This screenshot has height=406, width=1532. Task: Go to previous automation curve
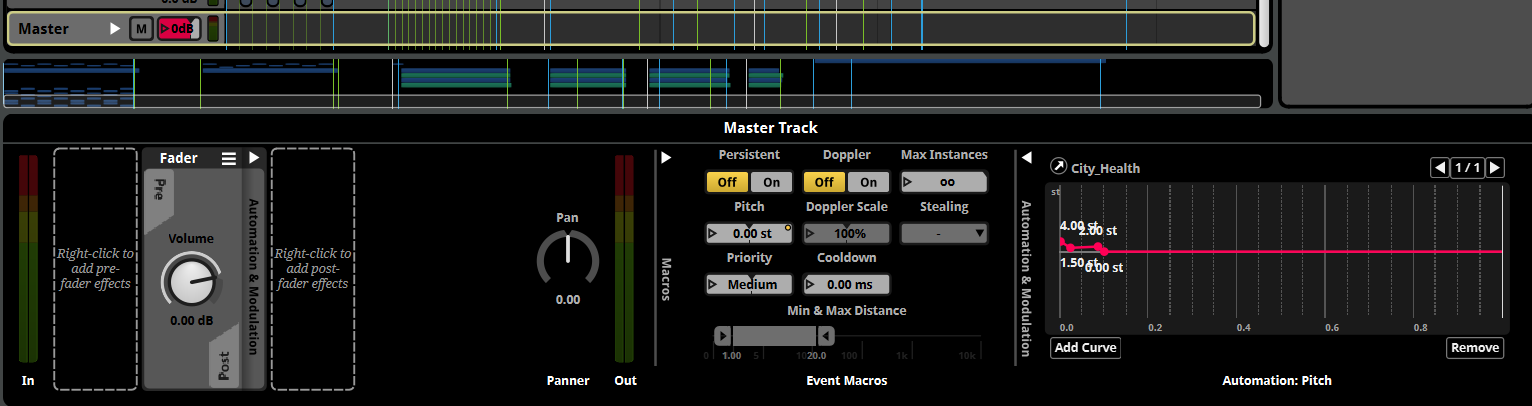pos(1439,167)
